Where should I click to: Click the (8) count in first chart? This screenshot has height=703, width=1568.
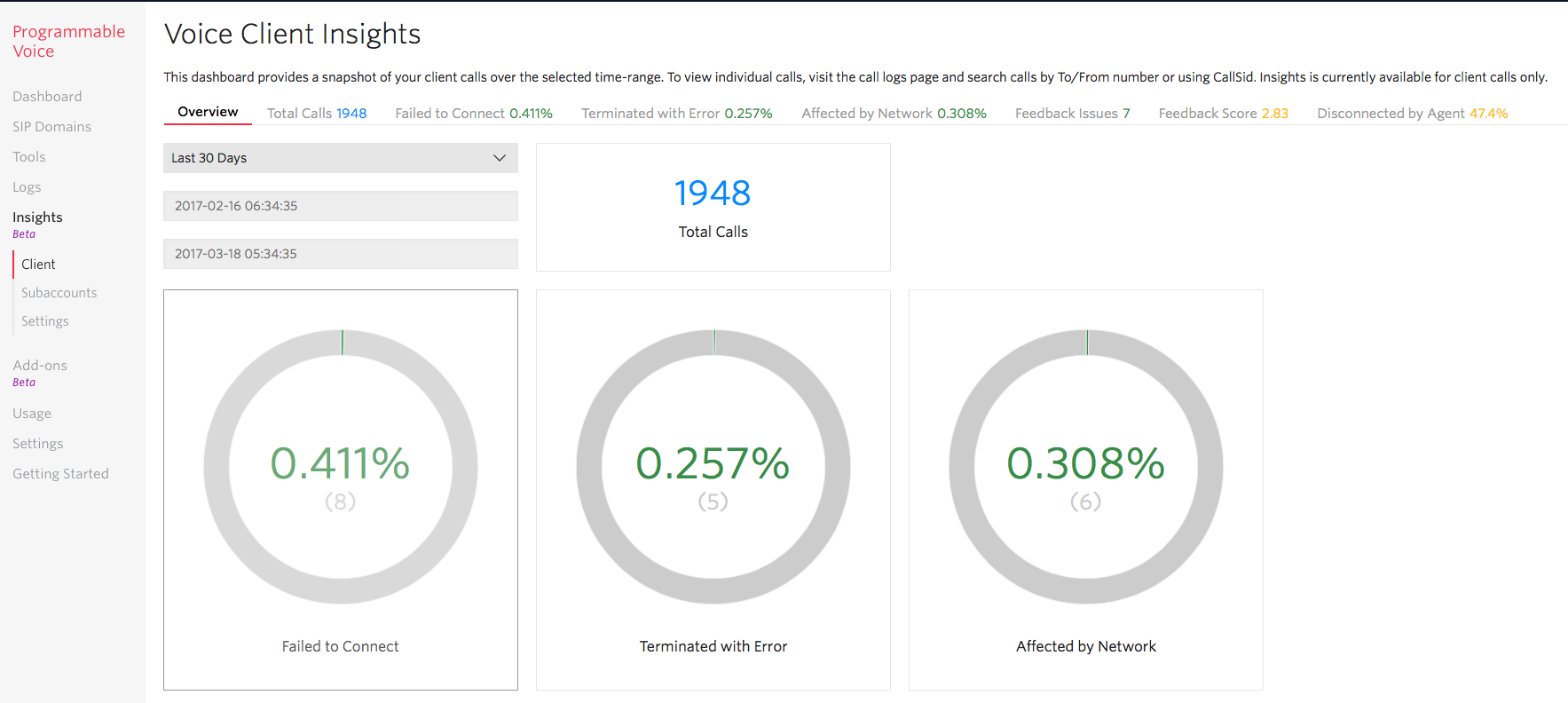pos(341,502)
